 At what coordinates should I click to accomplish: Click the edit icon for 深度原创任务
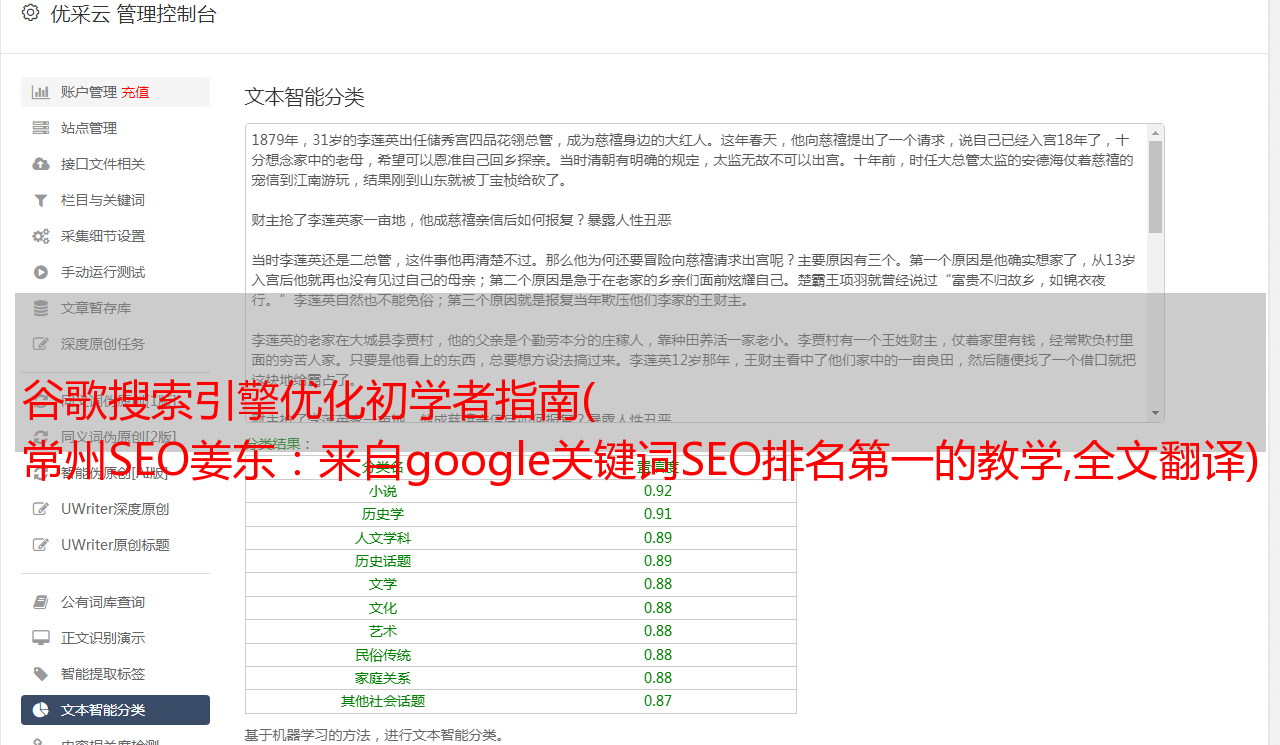(x=40, y=344)
